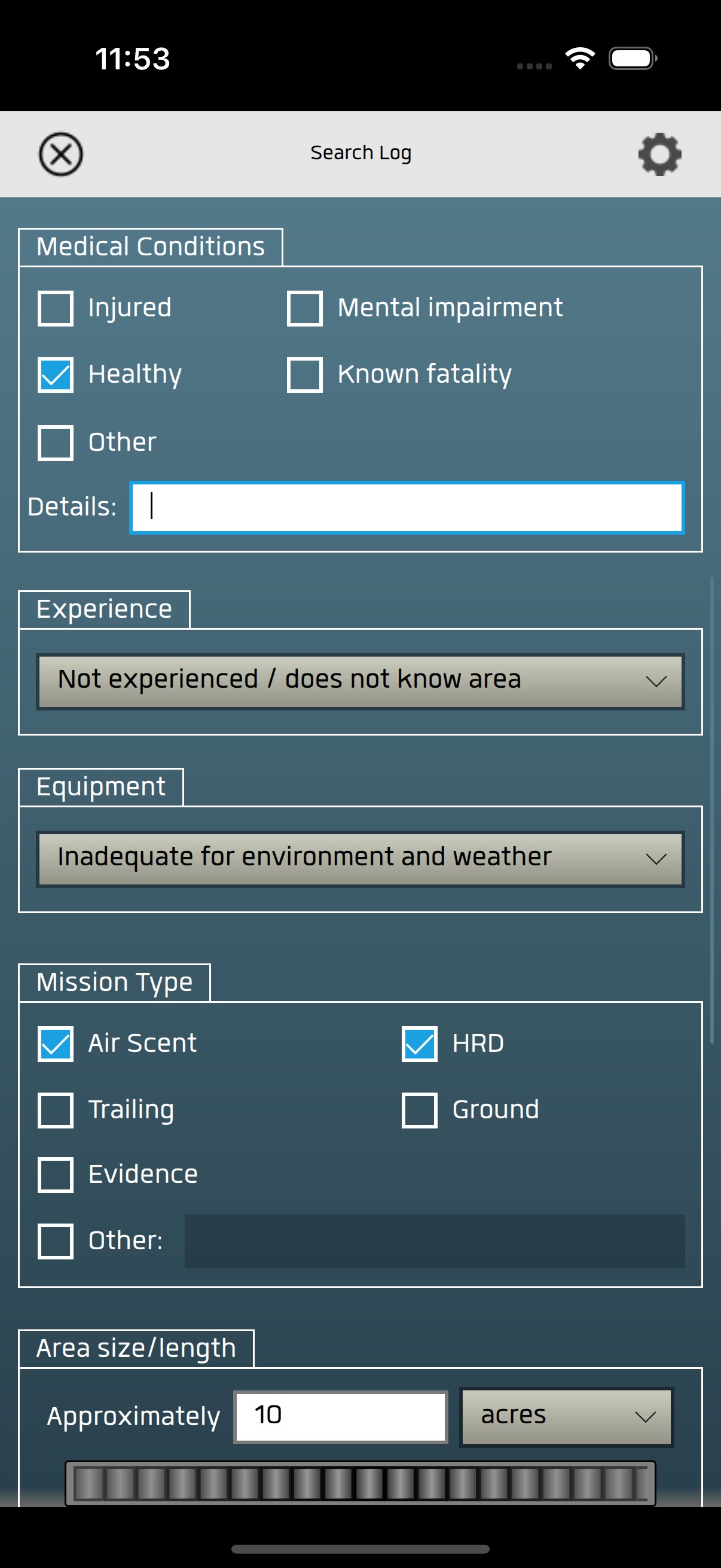Tap the 11:53 clock in status bar
Image resolution: width=721 pixels, height=1568 pixels.
[133, 59]
